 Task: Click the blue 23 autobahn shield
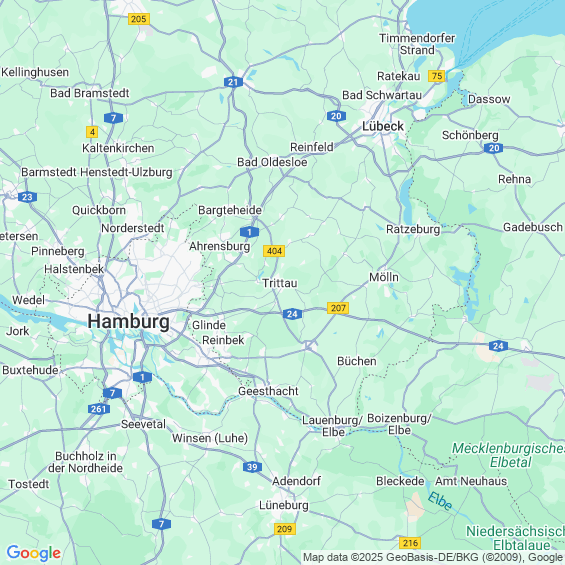[27, 197]
